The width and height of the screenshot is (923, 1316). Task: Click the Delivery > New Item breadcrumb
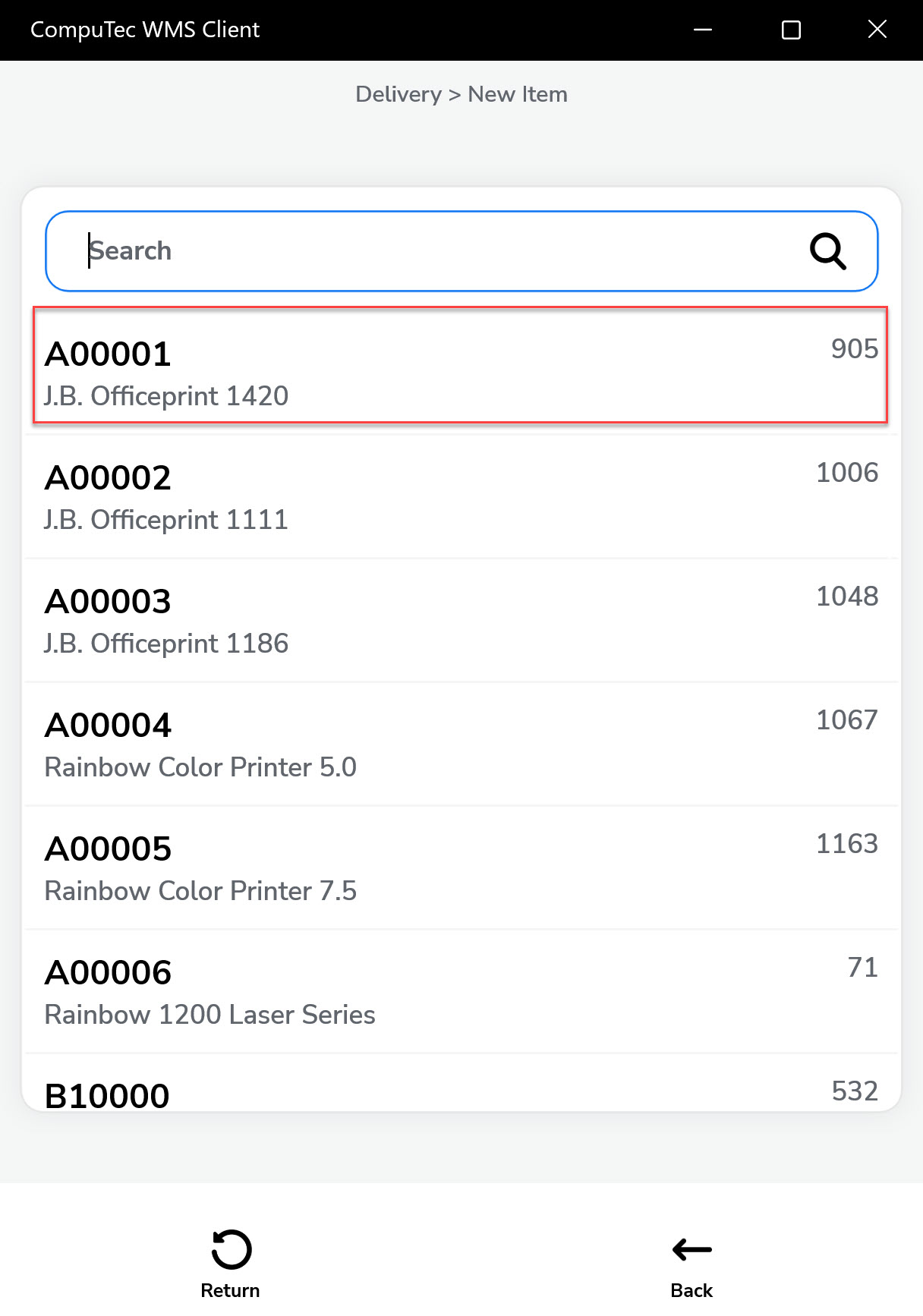click(x=461, y=94)
